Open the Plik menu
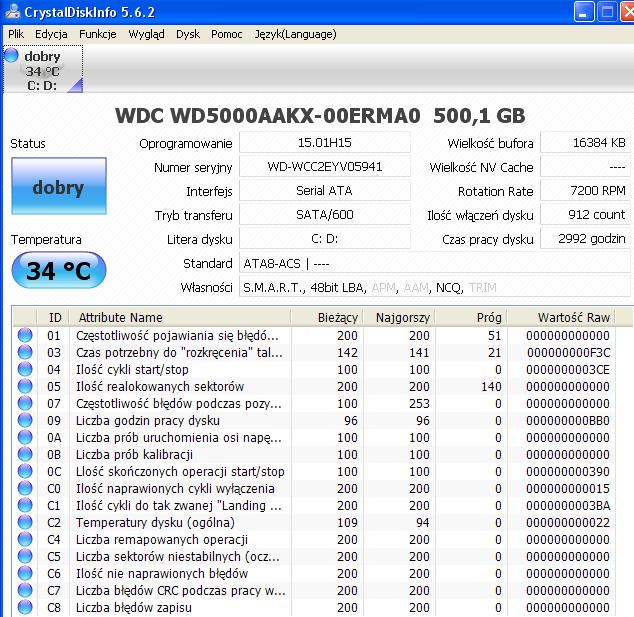Viewport: 634px width, 617px height. tap(16, 34)
